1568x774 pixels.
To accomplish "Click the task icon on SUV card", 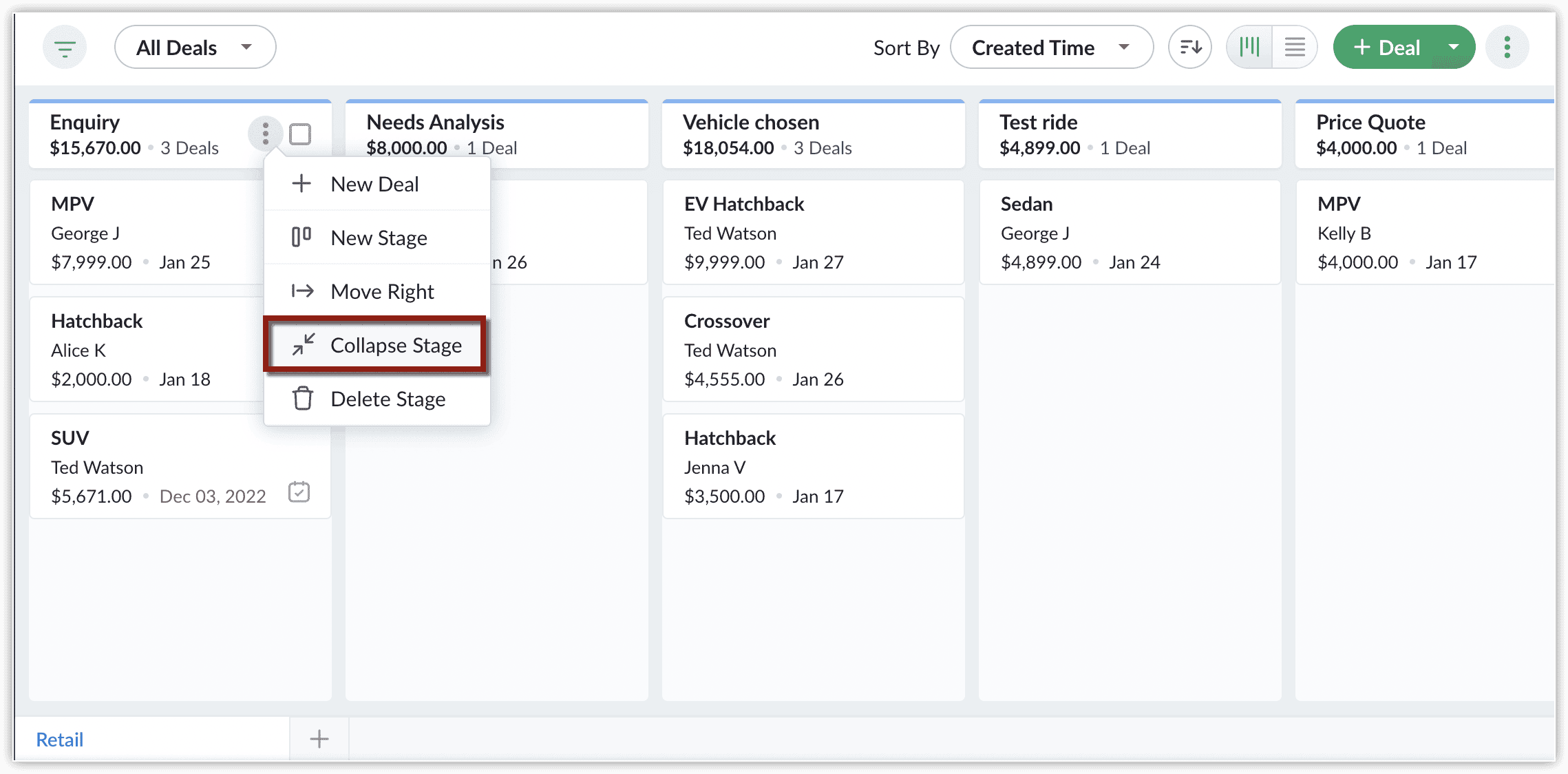I will (299, 492).
